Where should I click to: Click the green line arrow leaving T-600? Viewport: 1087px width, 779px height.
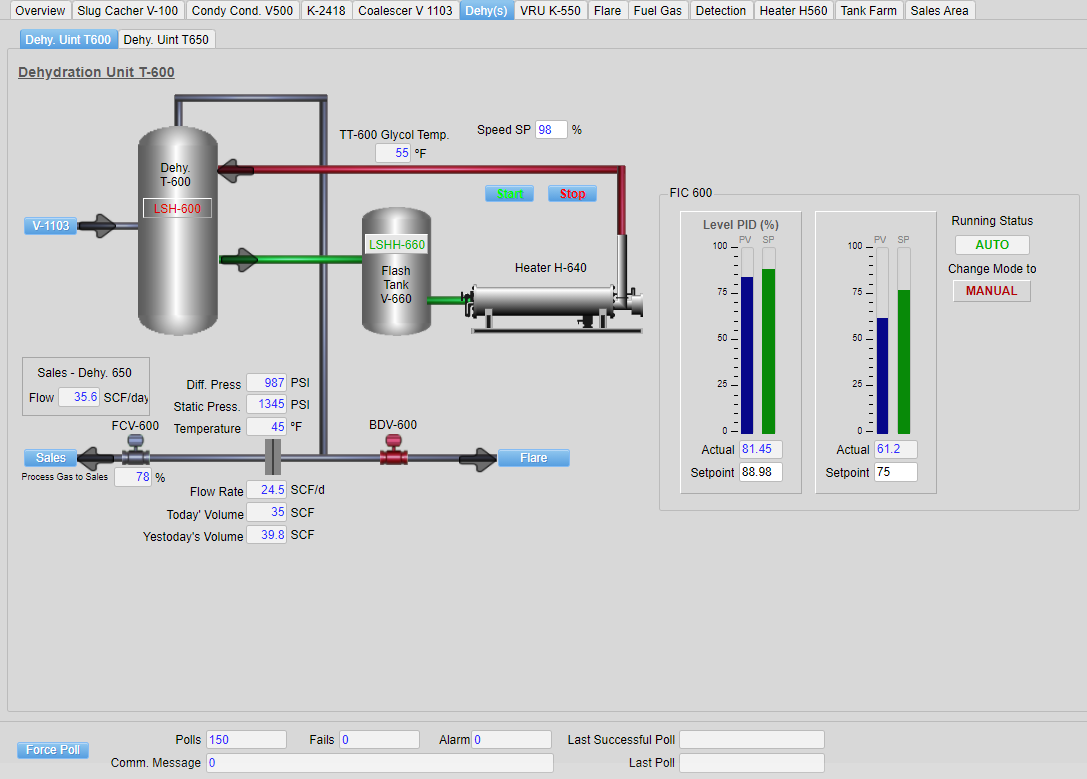point(239,260)
